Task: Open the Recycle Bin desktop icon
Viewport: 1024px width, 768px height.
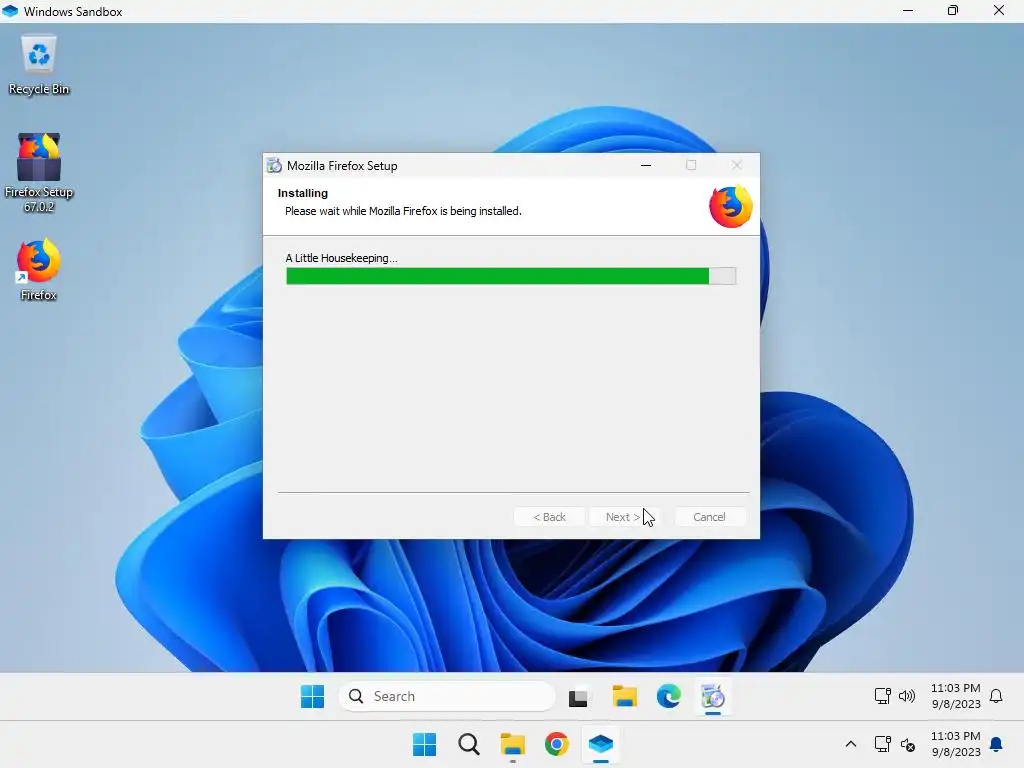Action: pos(39,65)
